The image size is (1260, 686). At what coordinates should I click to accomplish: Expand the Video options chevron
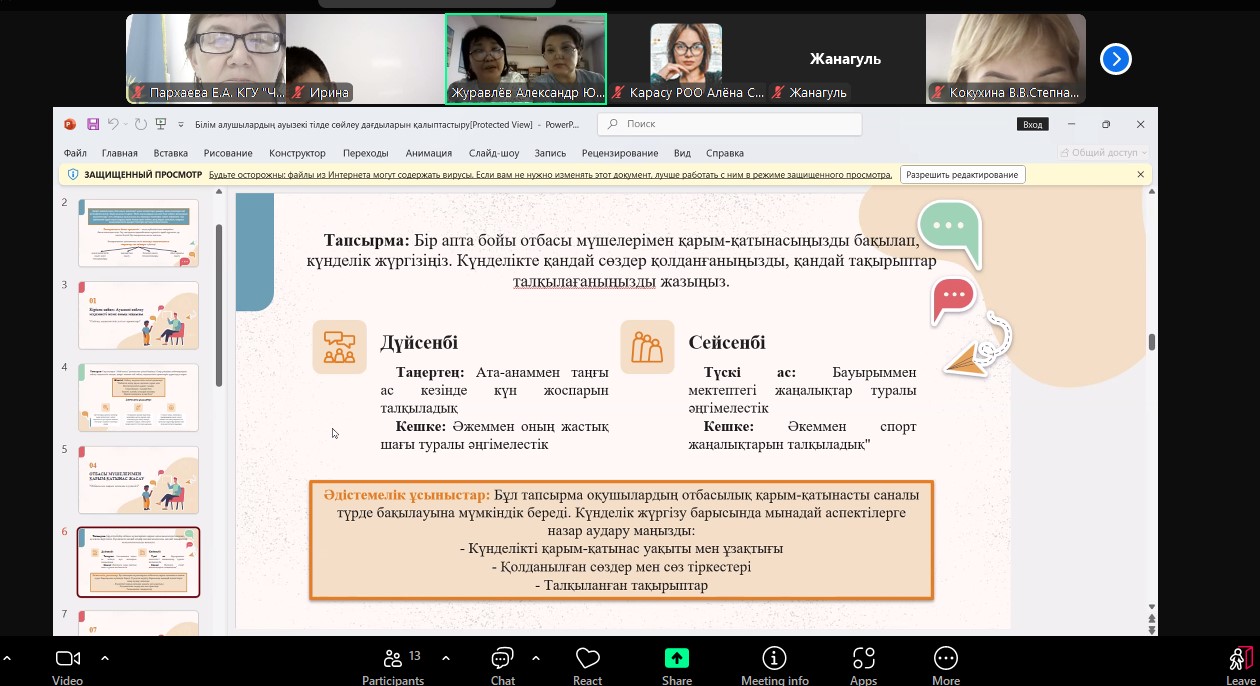[x=105, y=658]
